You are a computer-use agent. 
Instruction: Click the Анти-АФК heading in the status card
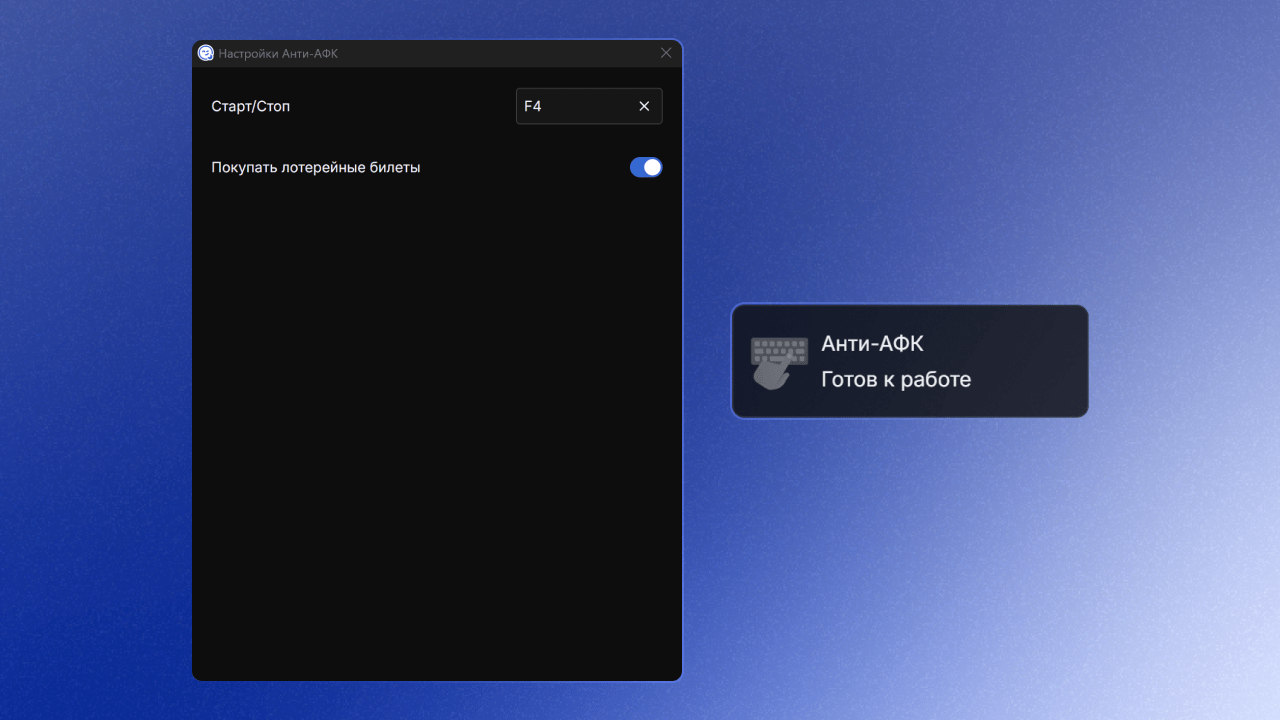click(x=872, y=343)
